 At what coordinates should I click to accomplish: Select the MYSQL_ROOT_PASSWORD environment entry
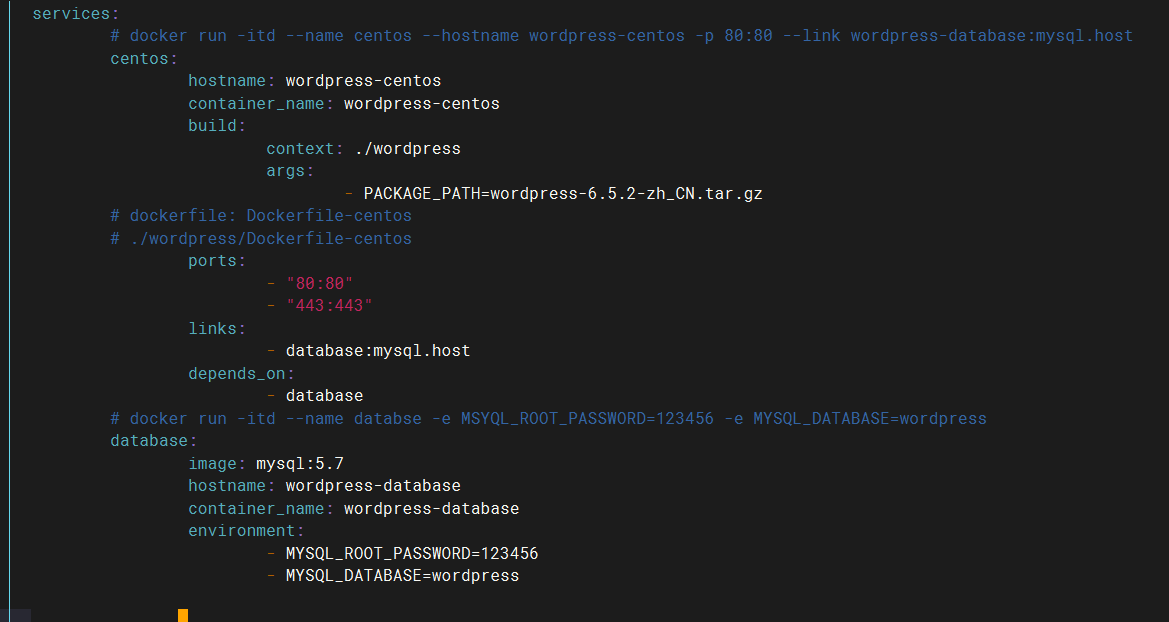pyautogui.click(x=412, y=553)
